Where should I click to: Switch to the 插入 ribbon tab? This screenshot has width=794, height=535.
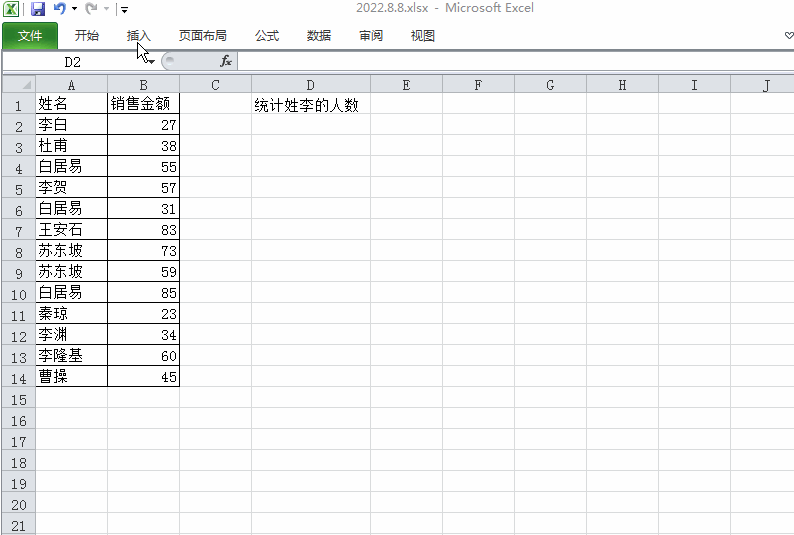tap(139, 35)
